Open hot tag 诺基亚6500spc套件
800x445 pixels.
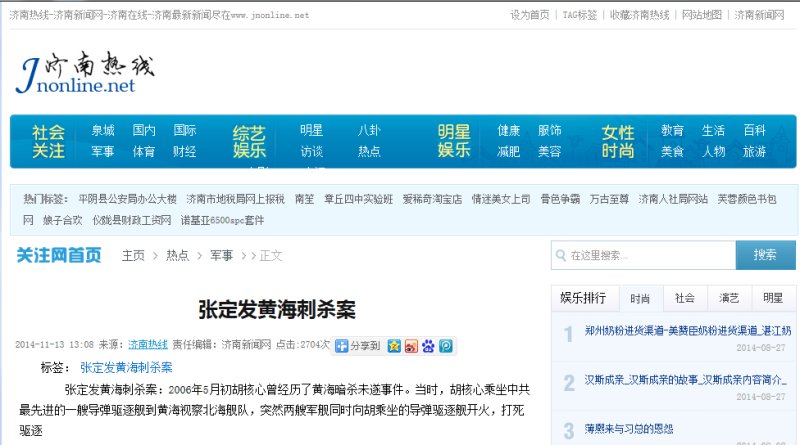point(222,220)
